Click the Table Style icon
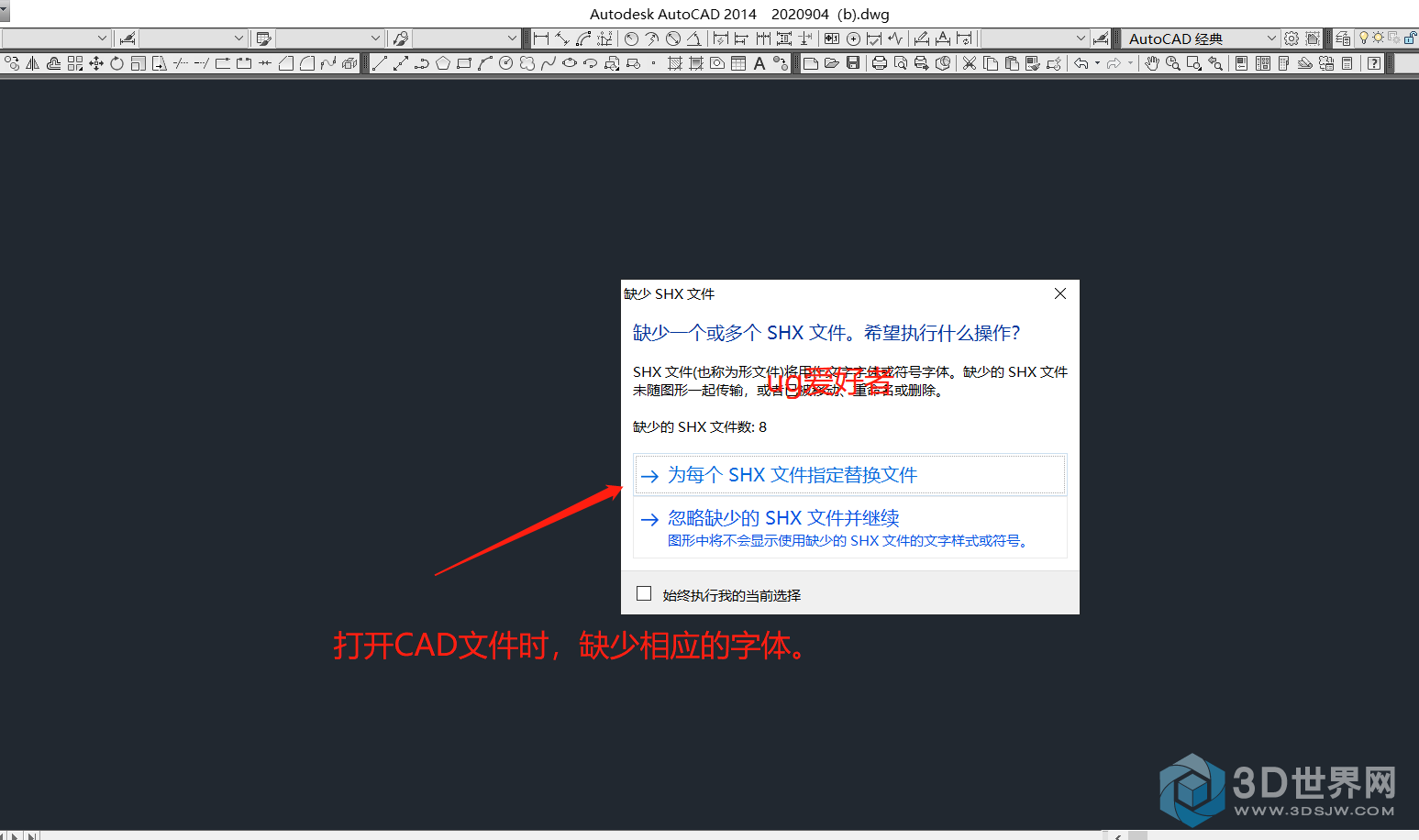This screenshot has width=1419, height=840. (x=263, y=39)
